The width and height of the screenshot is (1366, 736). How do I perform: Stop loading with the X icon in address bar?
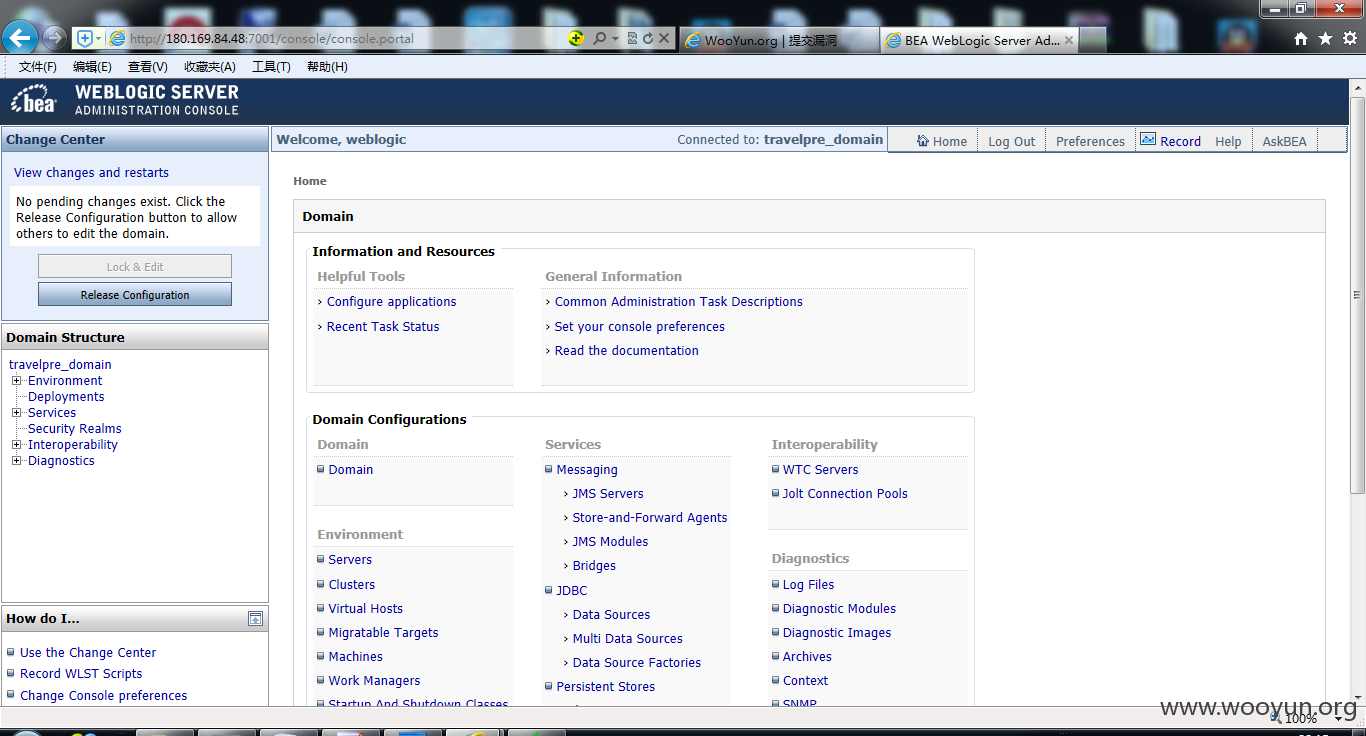(x=664, y=38)
